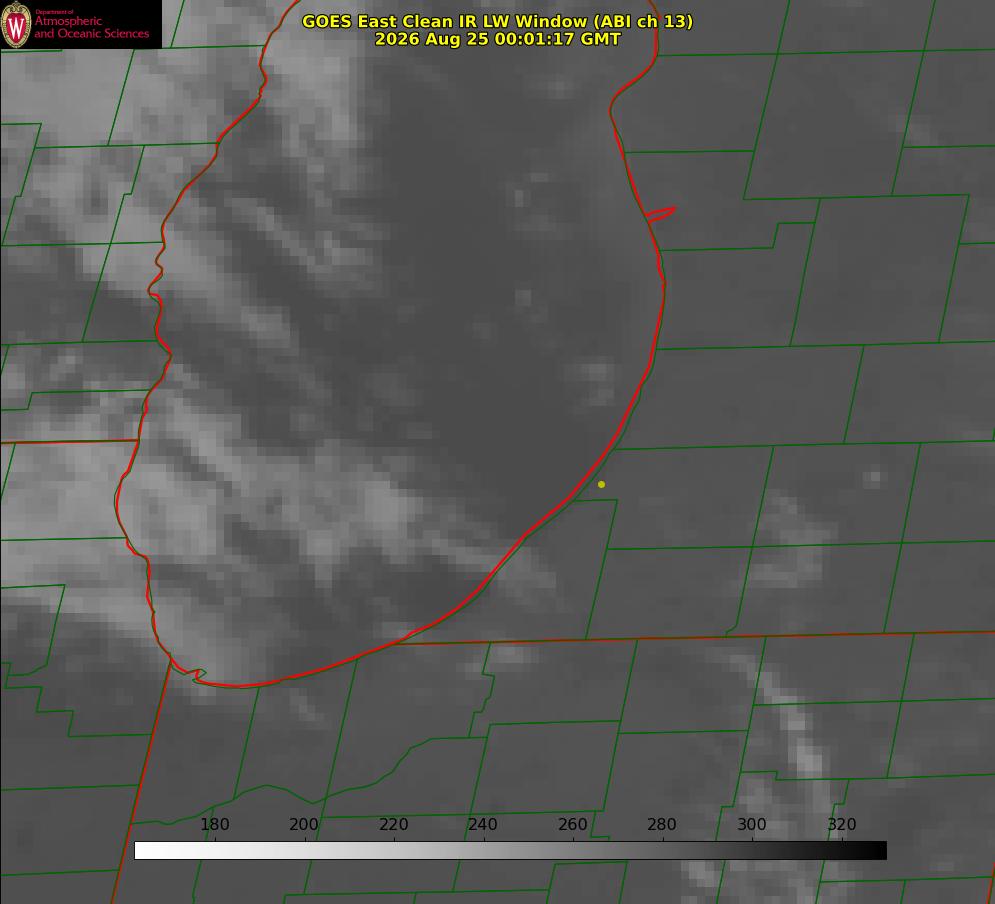The width and height of the screenshot is (995, 904).
Task: Click the 180 colorbar label
Action: click(214, 824)
